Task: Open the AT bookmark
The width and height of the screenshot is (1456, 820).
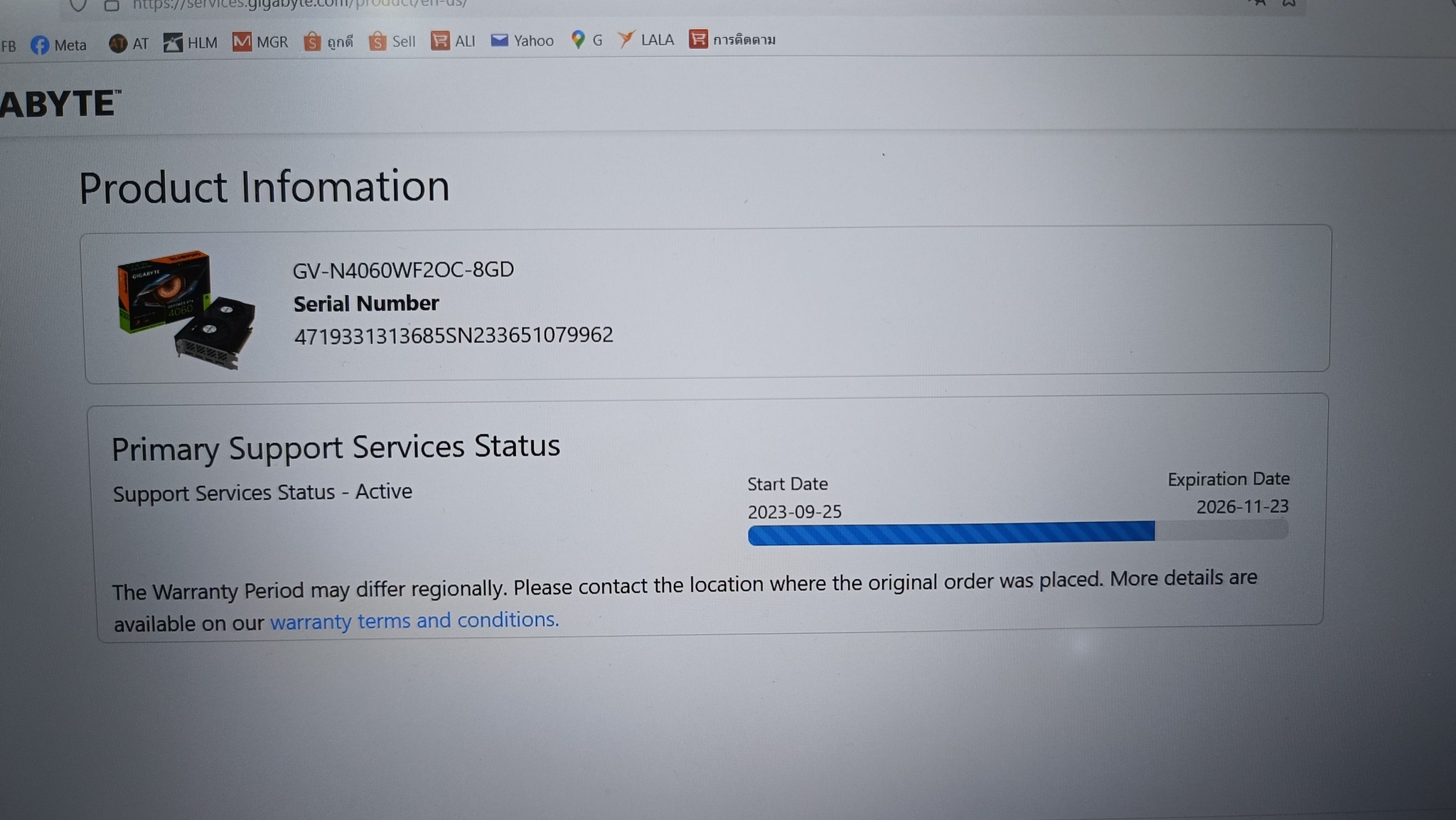Action: click(x=129, y=43)
